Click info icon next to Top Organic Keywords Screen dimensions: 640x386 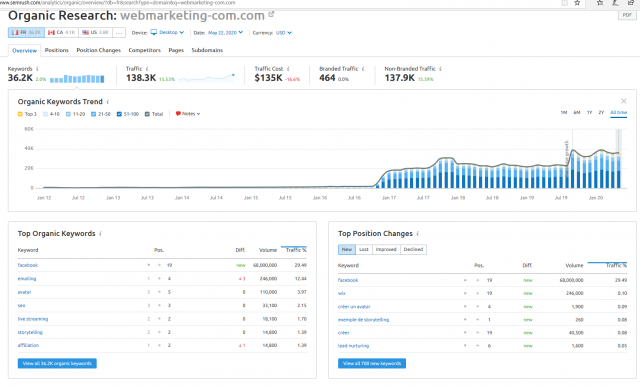pos(100,233)
